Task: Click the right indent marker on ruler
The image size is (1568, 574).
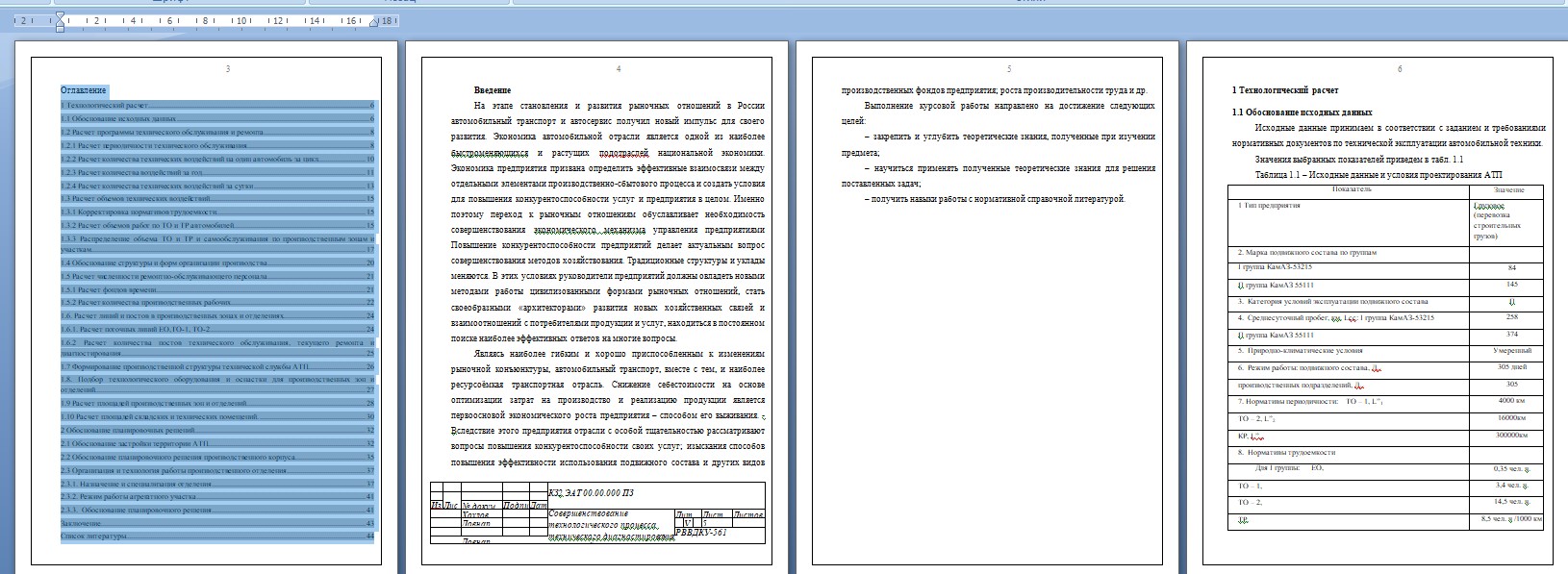Action: (375, 23)
